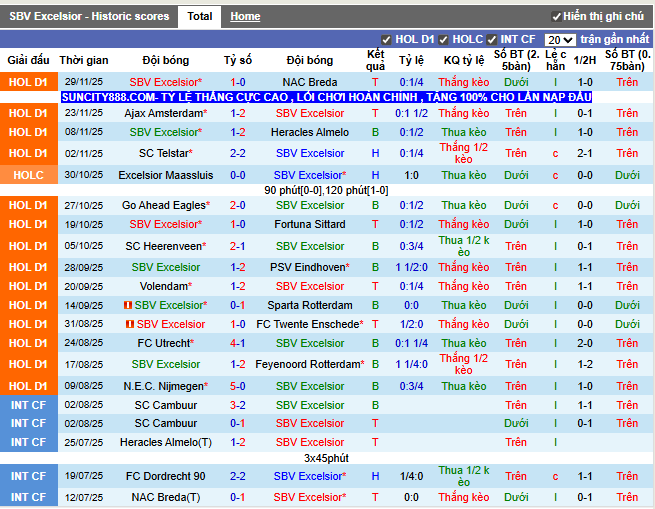Disable the Hiển thị ghi chú checkbox

point(557,17)
